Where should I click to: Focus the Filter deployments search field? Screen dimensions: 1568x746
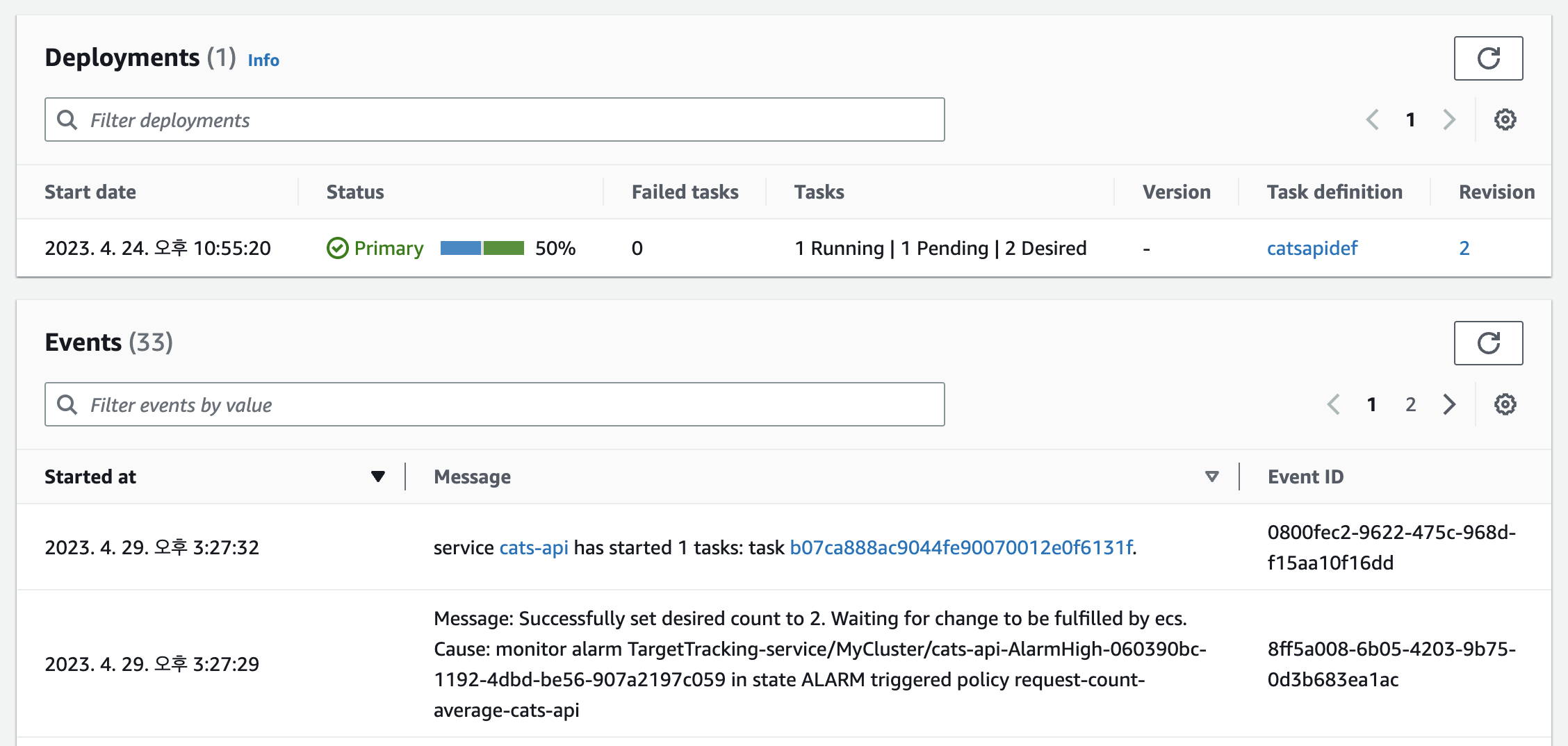(x=494, y=119)
